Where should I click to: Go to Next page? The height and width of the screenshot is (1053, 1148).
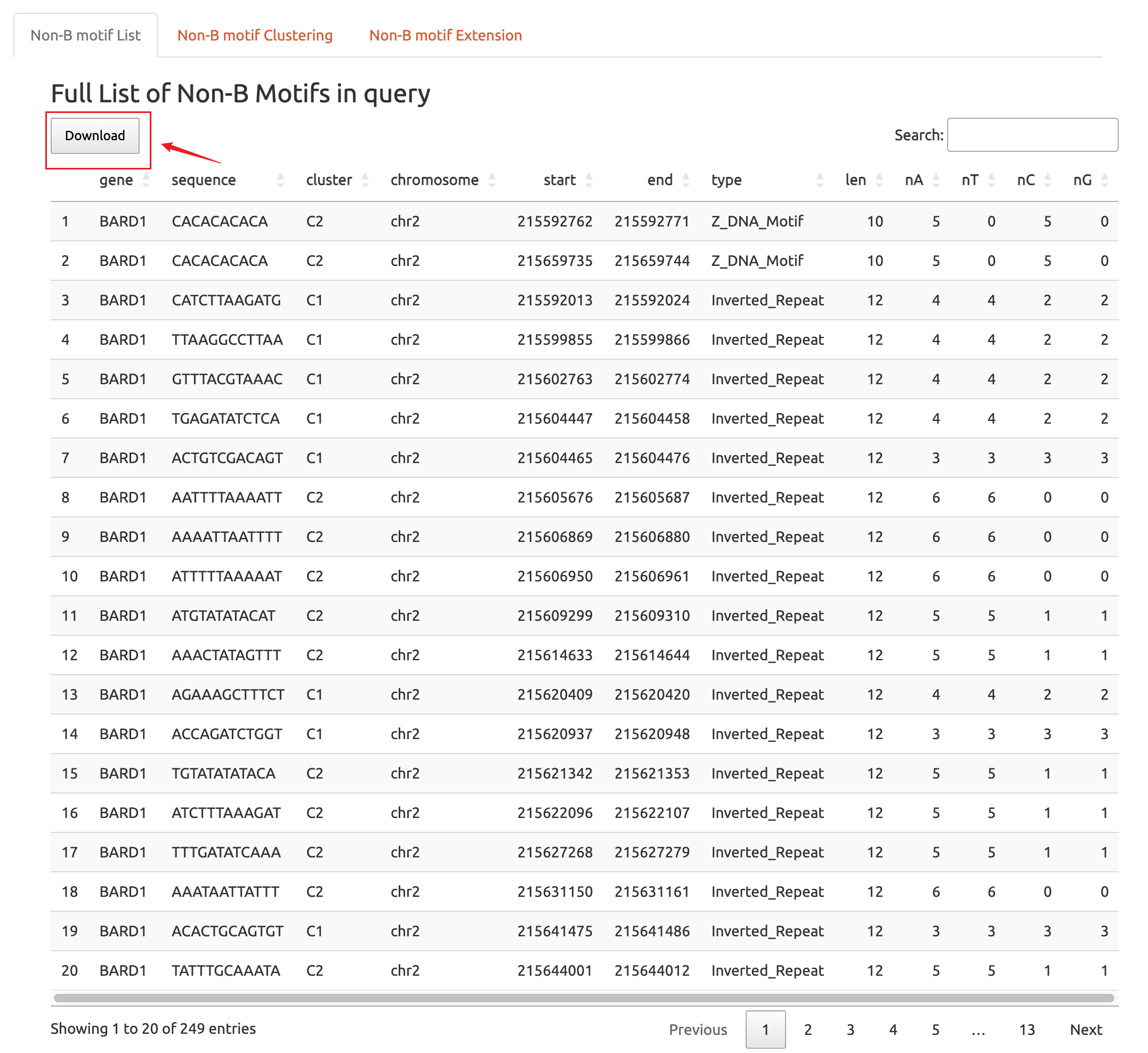tap(1086, 1030)
